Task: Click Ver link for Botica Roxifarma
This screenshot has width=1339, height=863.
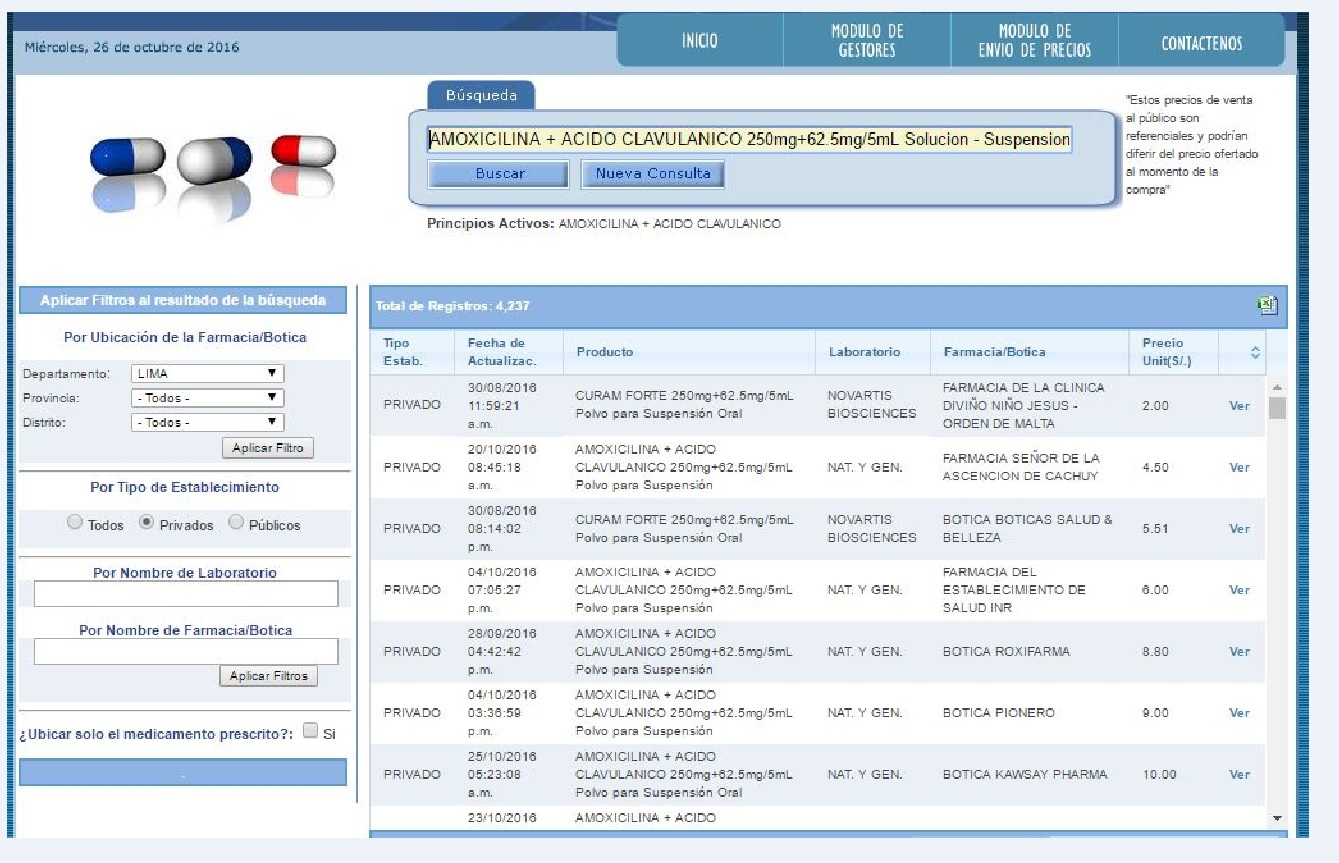Action: (1239, 652)
